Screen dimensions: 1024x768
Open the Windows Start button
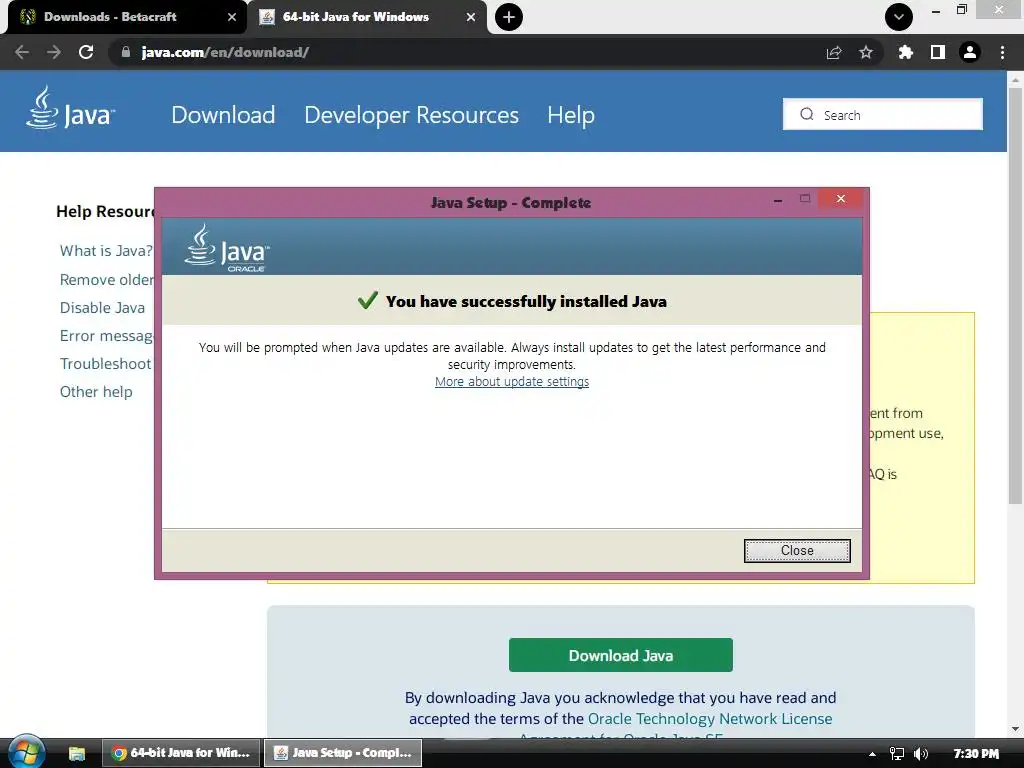[x=26, y=752]
